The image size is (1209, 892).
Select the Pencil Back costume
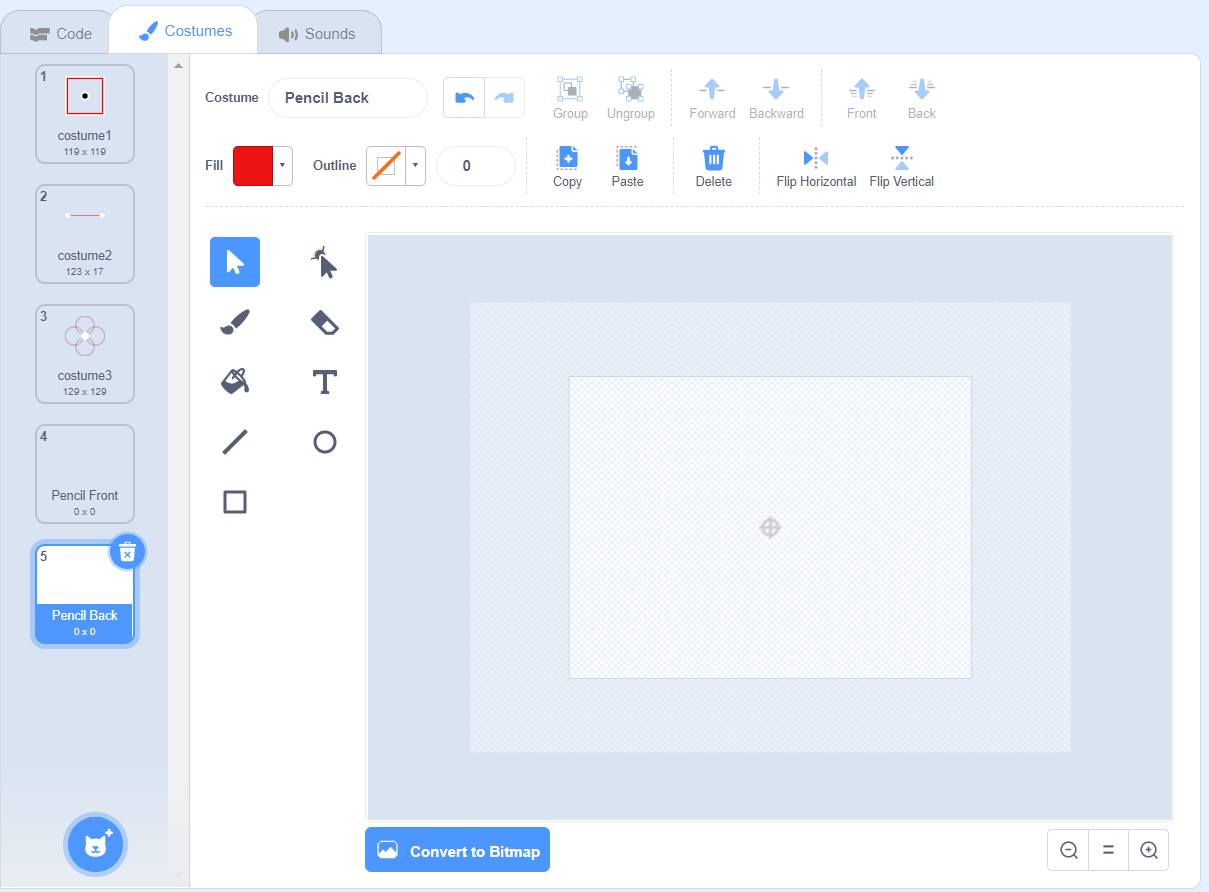click(x=85, y=594)
